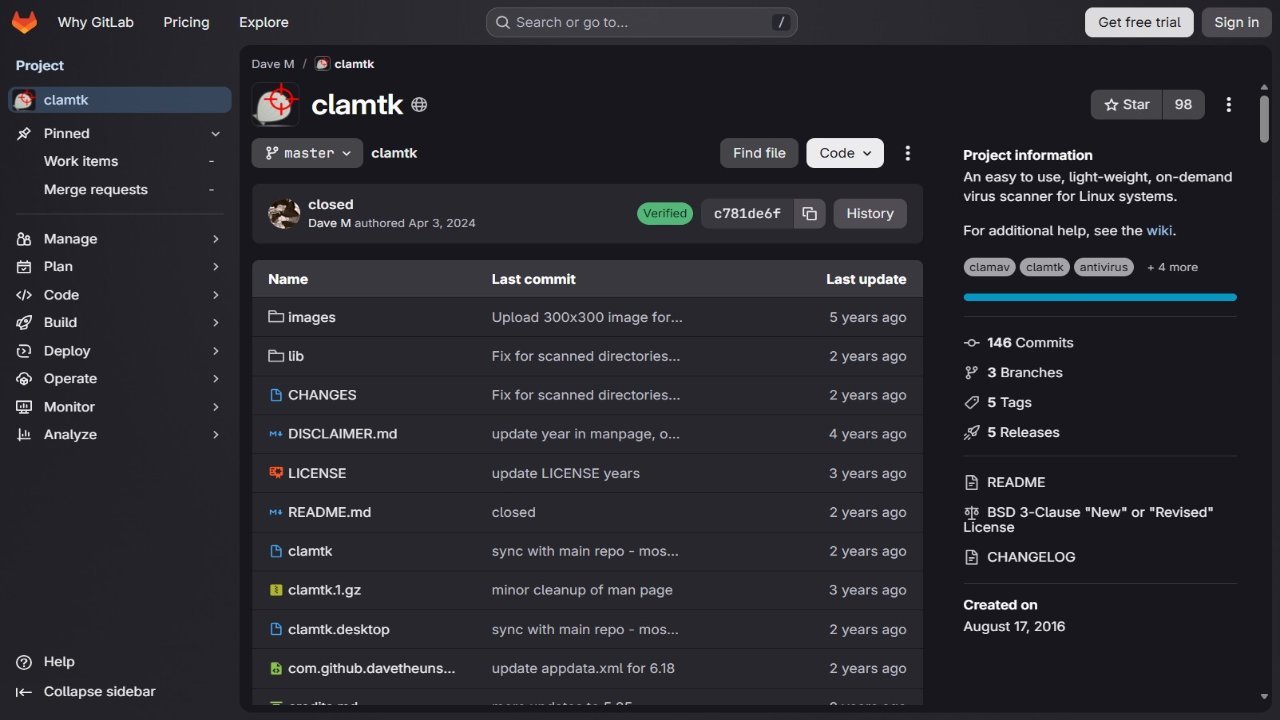Expand the Deploy menu chevron
This screenshot has height=720, width=1280.
tap(215, 351)
